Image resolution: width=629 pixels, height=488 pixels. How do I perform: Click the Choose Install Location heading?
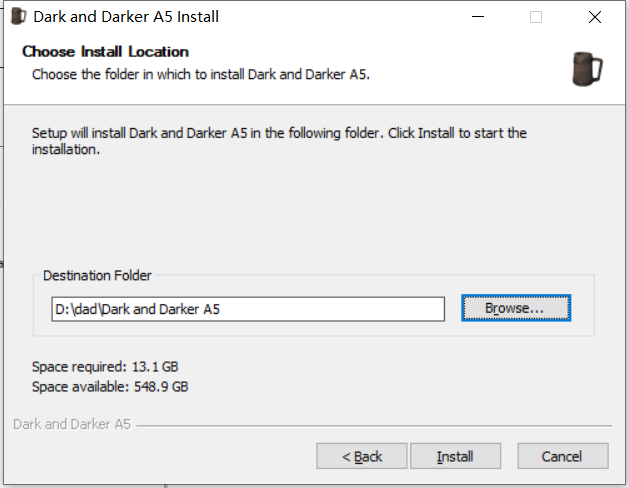pyautogui.click(x=106, y=52)
